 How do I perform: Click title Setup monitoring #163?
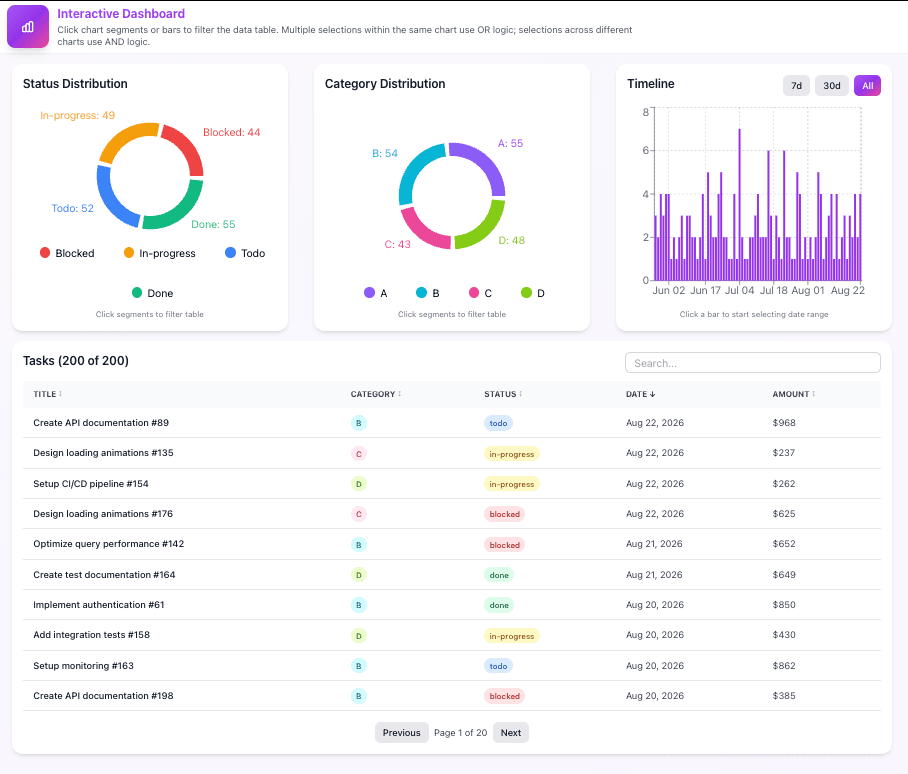coord(83,665)
